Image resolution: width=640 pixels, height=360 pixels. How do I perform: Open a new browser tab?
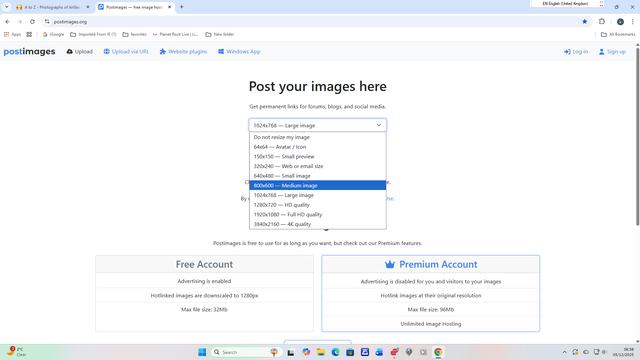pos(182,7)
